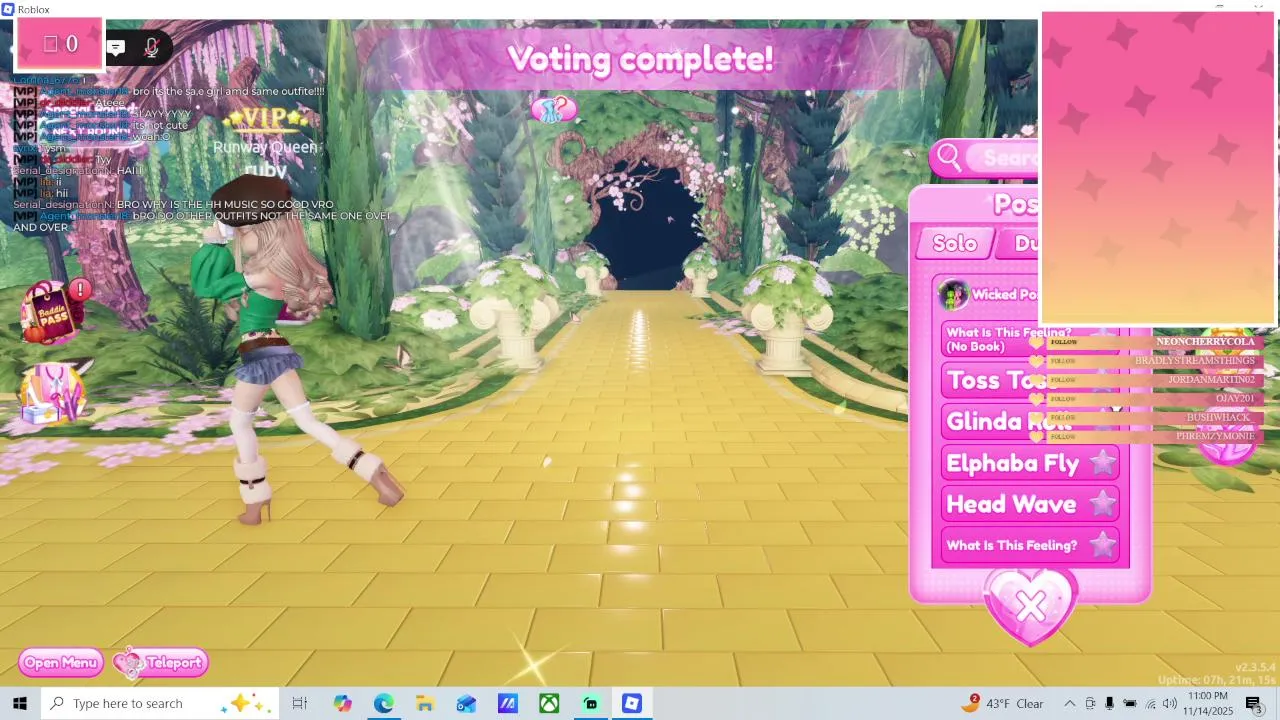The image size is (1280, 720).
Task: Click the taskbar search box
Action: [160, 703]
